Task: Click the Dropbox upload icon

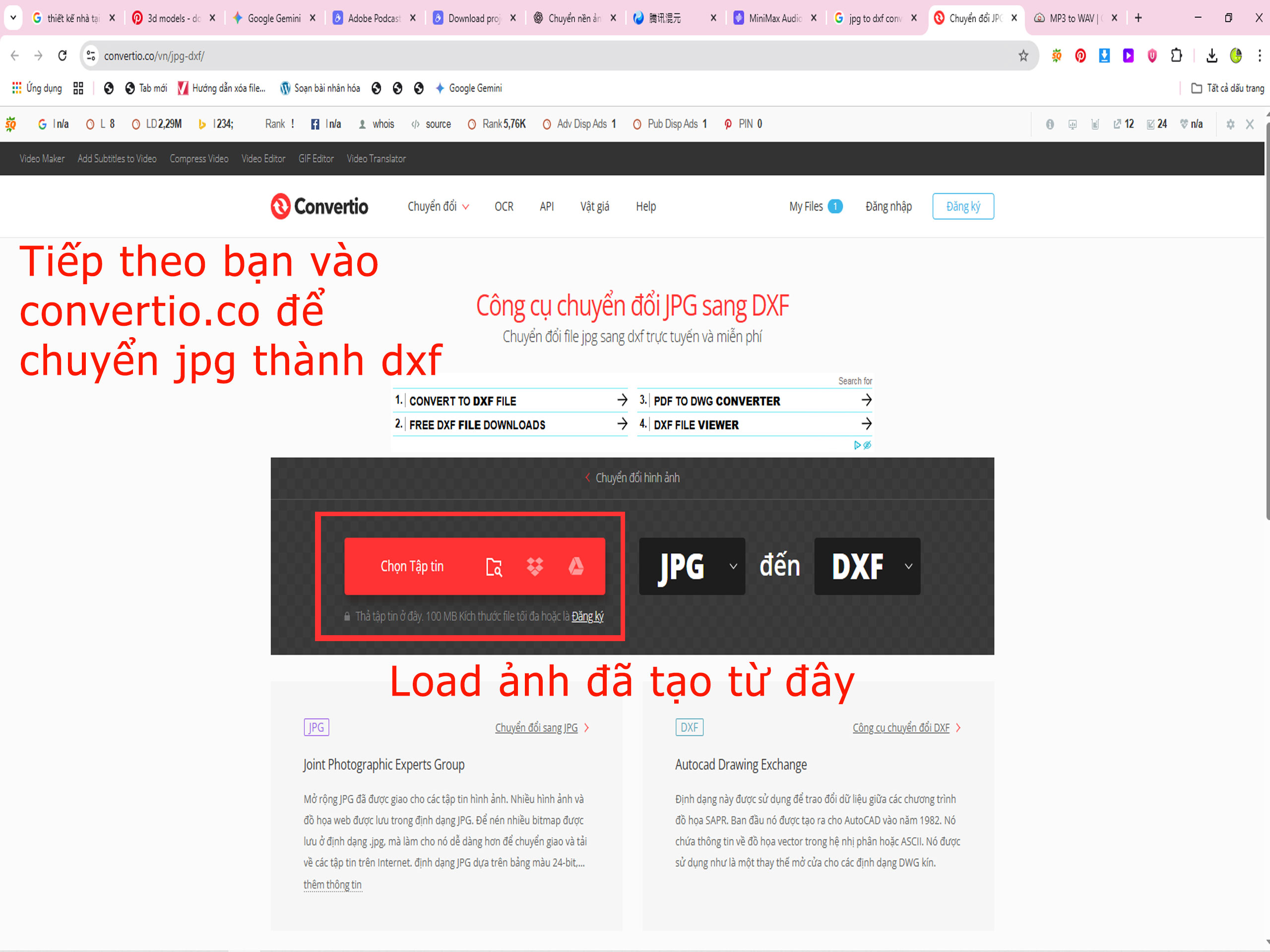Action: [x=534, y=566]
